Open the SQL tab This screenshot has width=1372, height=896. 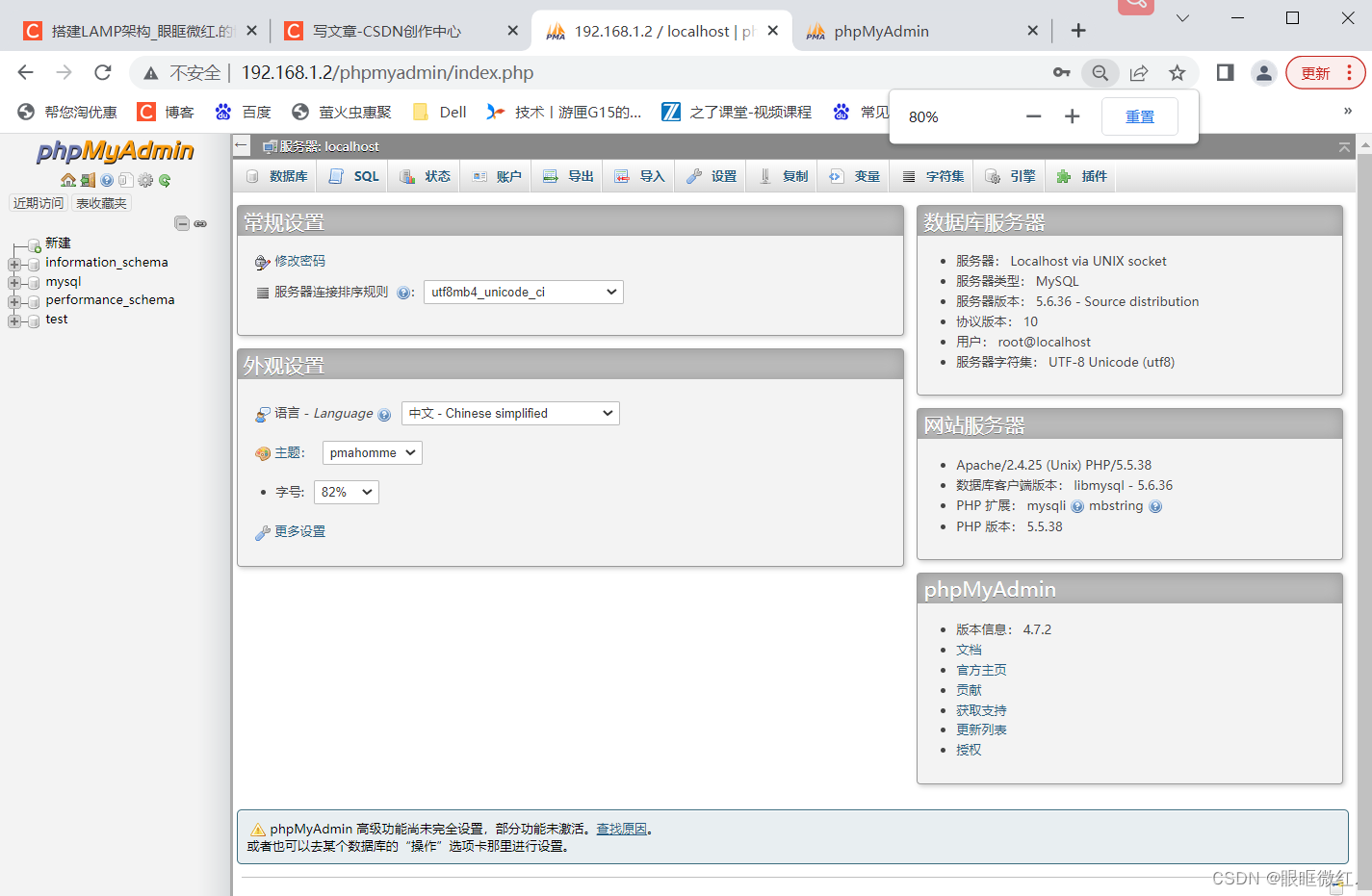point(353,176)
